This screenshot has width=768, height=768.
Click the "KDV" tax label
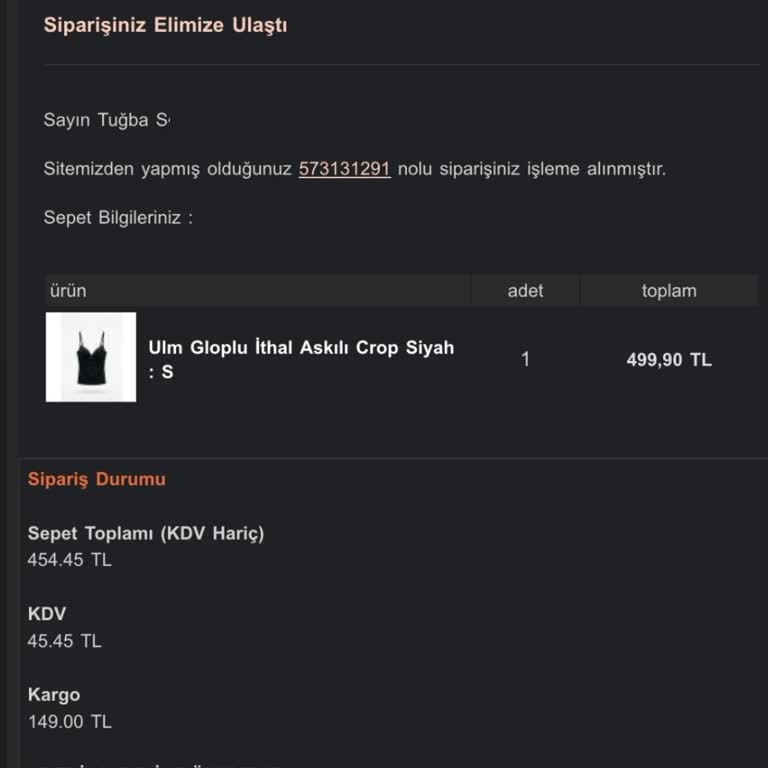[47, 614]
